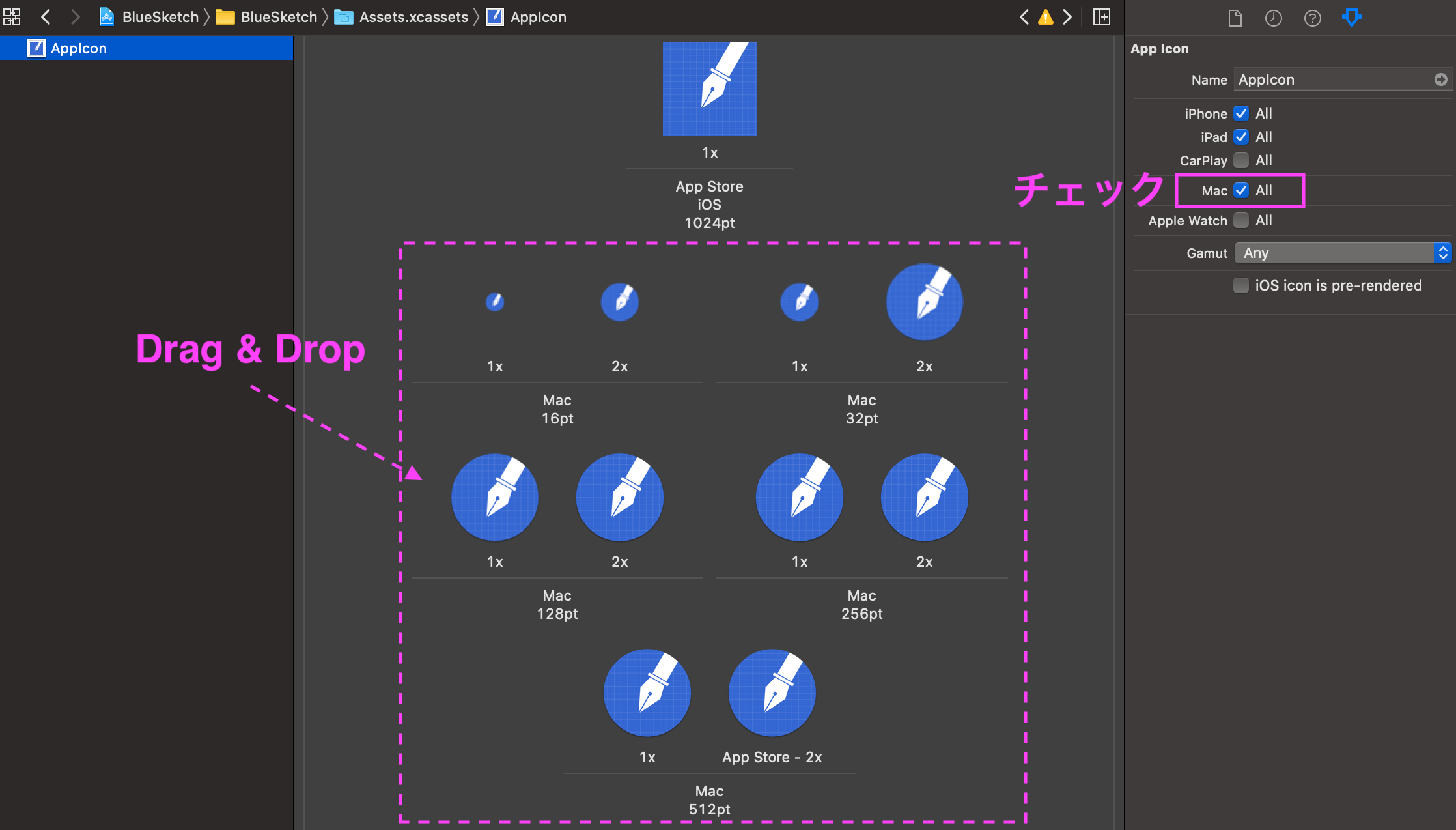The width and height of the screenshot is (1456, 830).
Task: Select AppIcon in the asset list
Action: click(78, 48)
